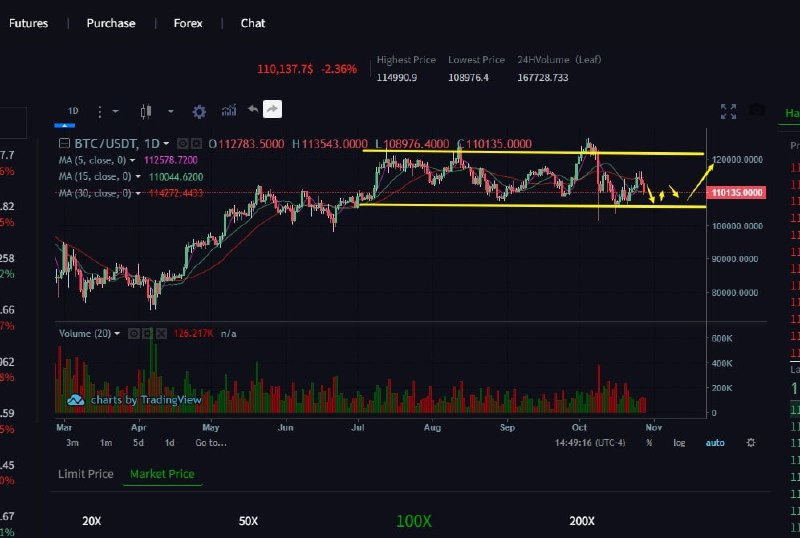Viewport: 800px width, 538px height.
Task: Toggle log scale on the chart
Action: [679, 442]
